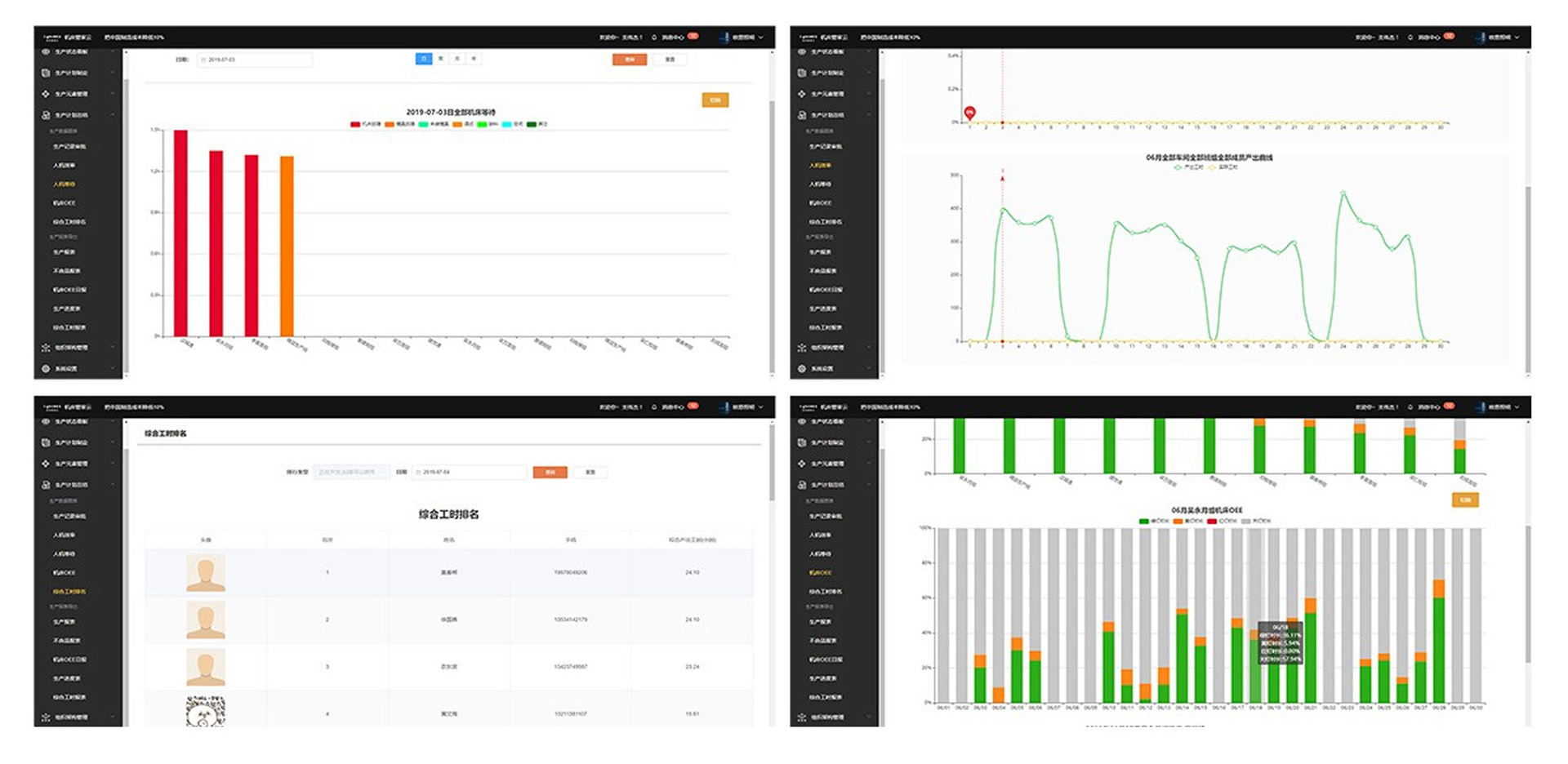
Task: Click the red unread badge in bar chart window header
Action: tap(693, 36)
